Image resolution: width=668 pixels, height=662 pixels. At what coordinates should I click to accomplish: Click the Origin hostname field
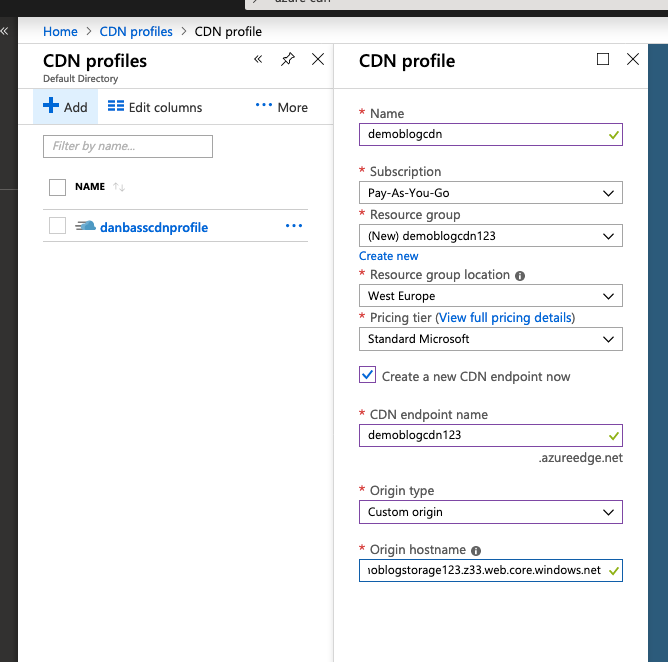491,570
